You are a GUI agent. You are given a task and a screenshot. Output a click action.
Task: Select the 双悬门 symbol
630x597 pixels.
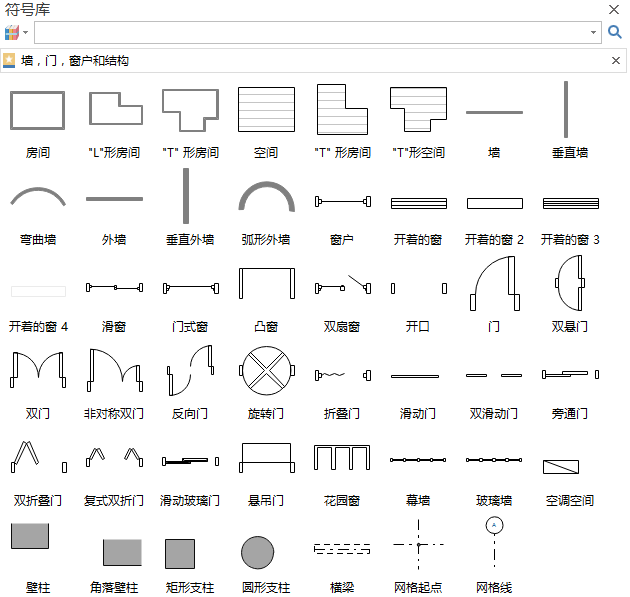(x=570, y=283)
